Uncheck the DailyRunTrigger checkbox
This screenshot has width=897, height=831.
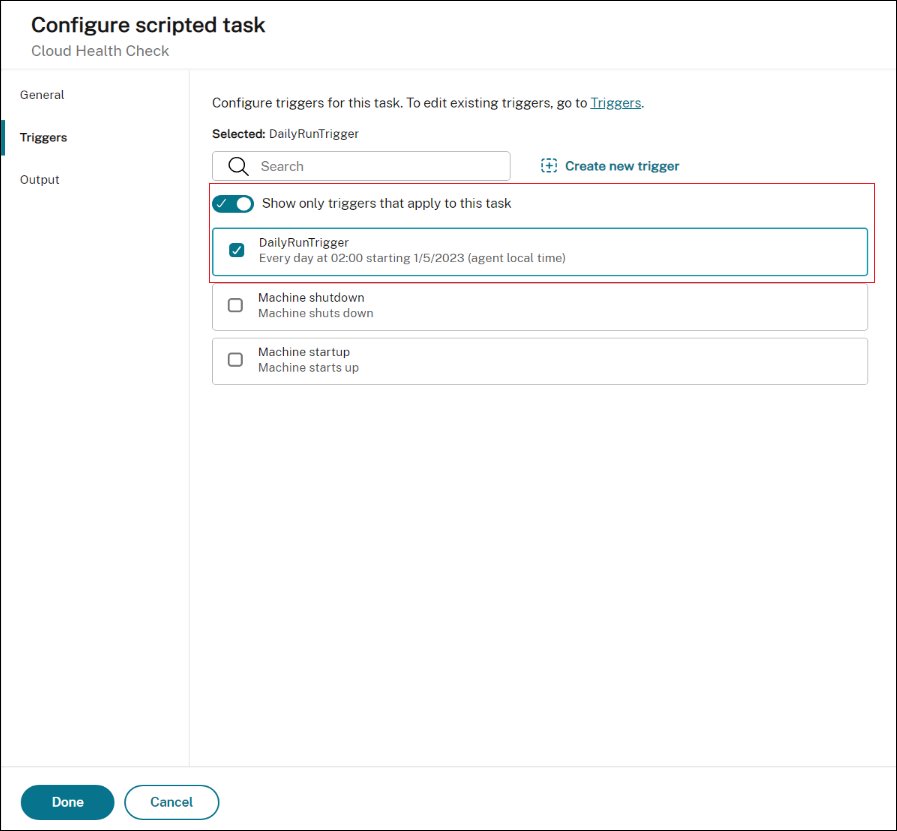[237, 250]
